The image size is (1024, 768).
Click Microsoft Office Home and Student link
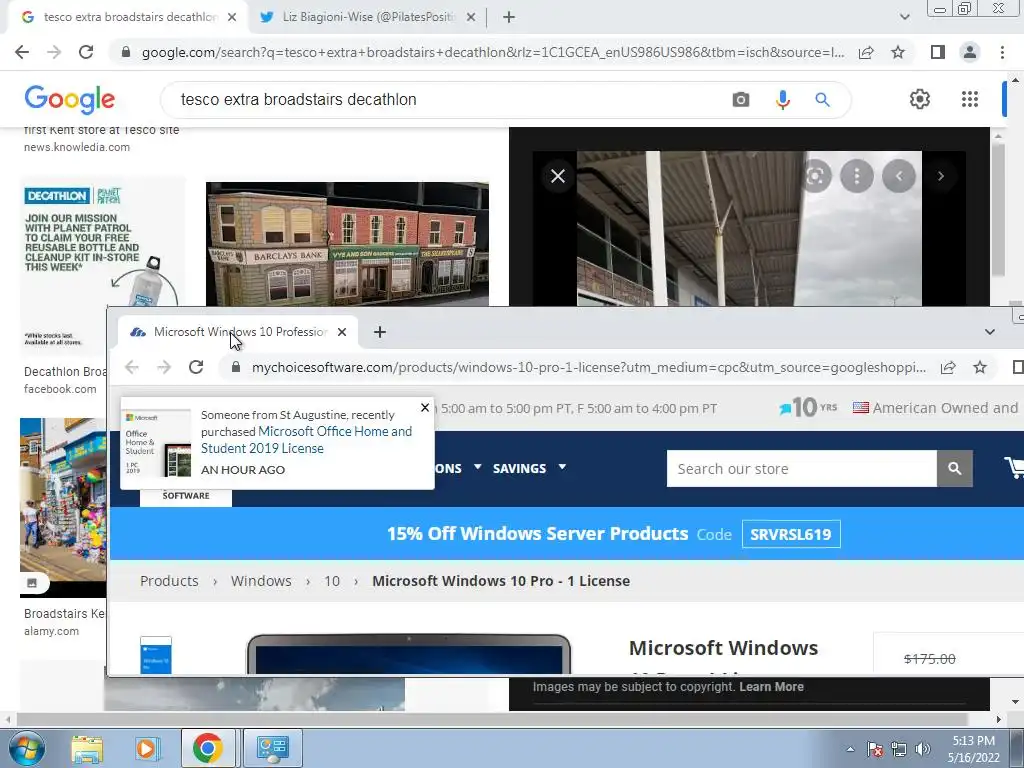click(306, 440)
